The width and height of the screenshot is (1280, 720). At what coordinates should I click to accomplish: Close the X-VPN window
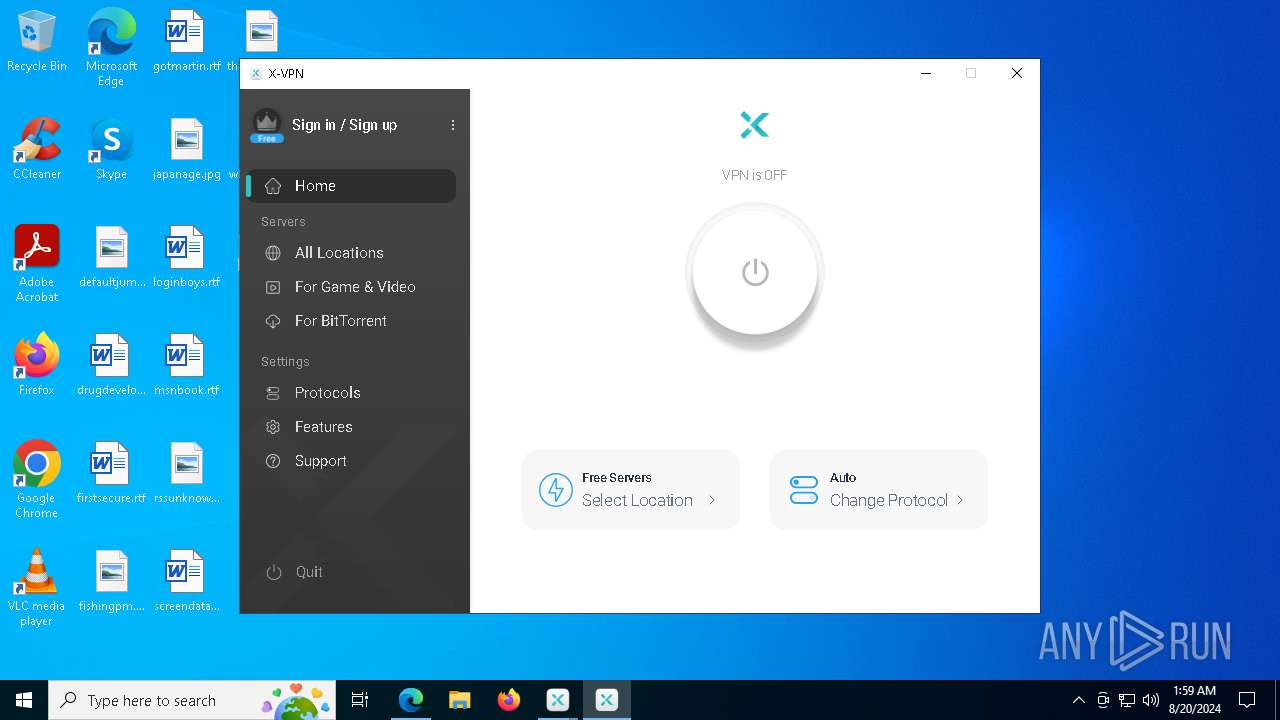(x=1017, y=73)
